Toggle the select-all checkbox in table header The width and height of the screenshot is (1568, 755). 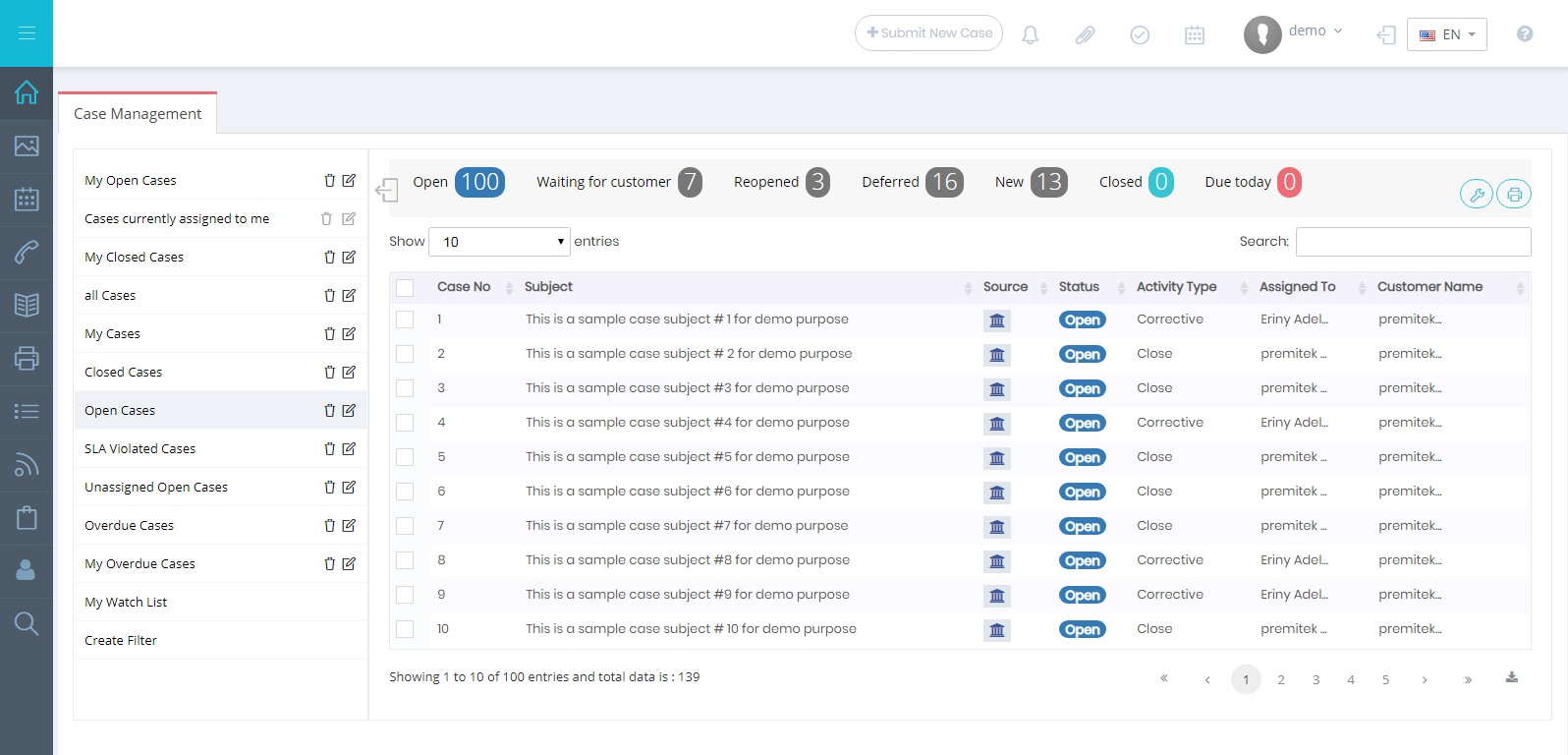coord(405,287)
